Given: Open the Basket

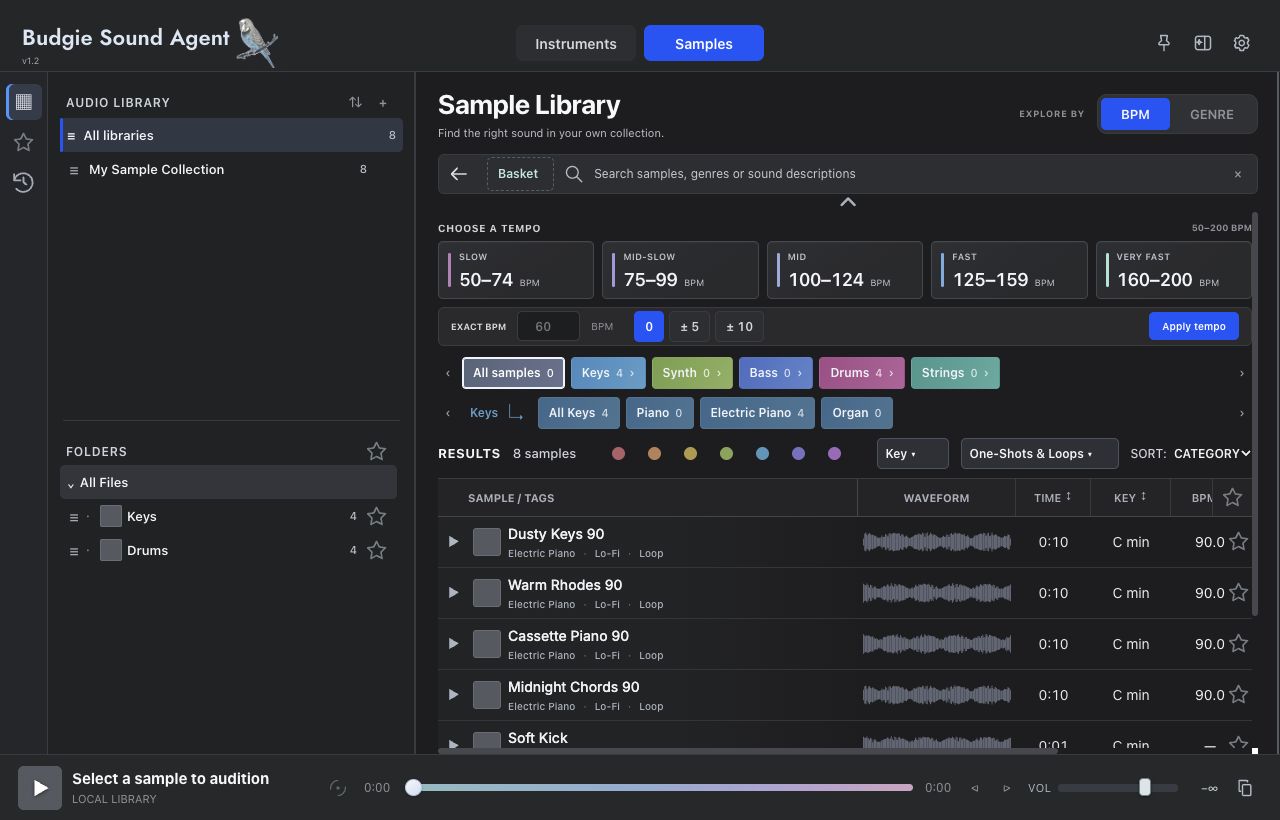Looking at the screenshot, I should [518, 174].
